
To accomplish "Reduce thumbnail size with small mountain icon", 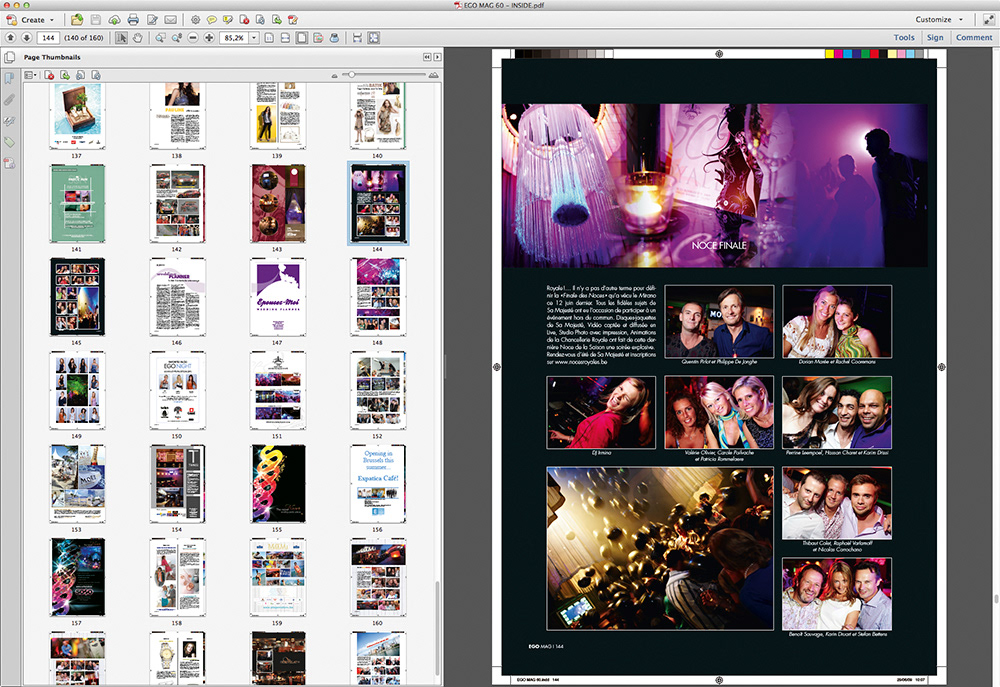I will 334,76.
